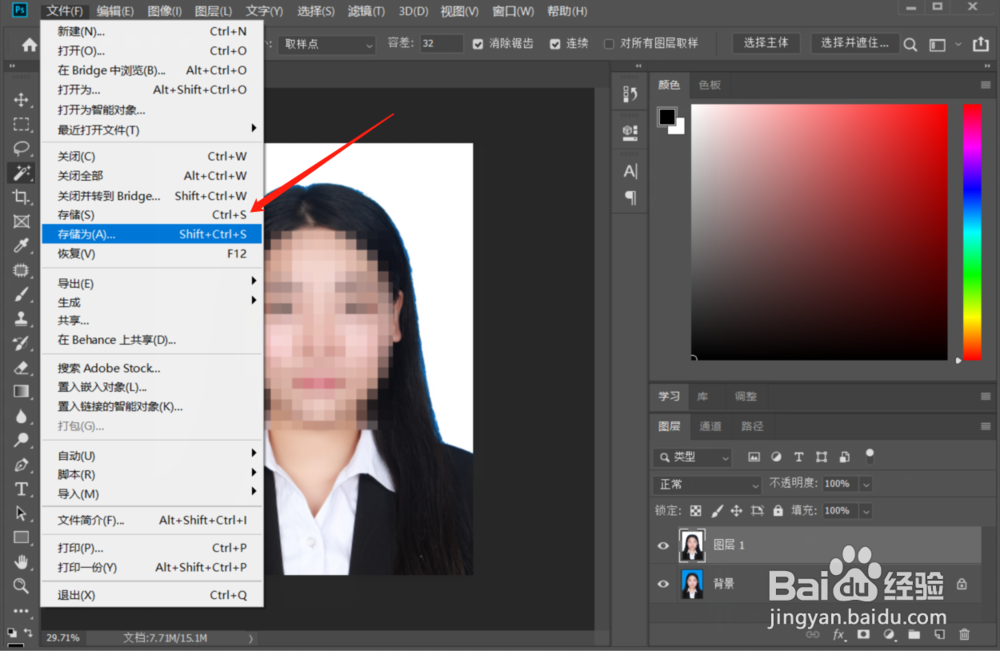This screenshot has height=651, width=1000.
Task: Click the 选择主体 button
Action: click(x=765, y=43)
